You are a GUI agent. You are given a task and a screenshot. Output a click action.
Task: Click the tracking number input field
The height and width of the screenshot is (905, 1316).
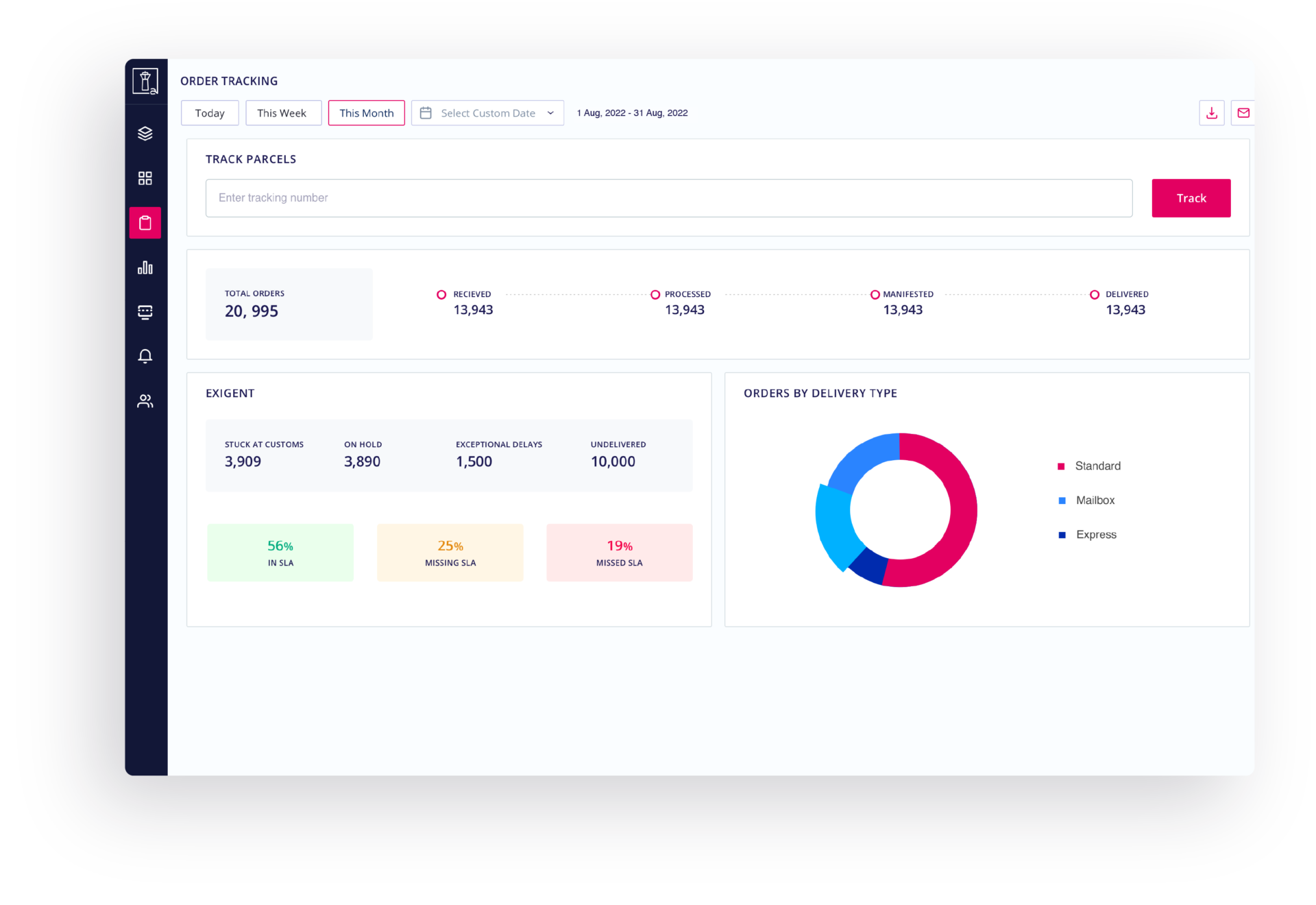[x=668, y=198]
